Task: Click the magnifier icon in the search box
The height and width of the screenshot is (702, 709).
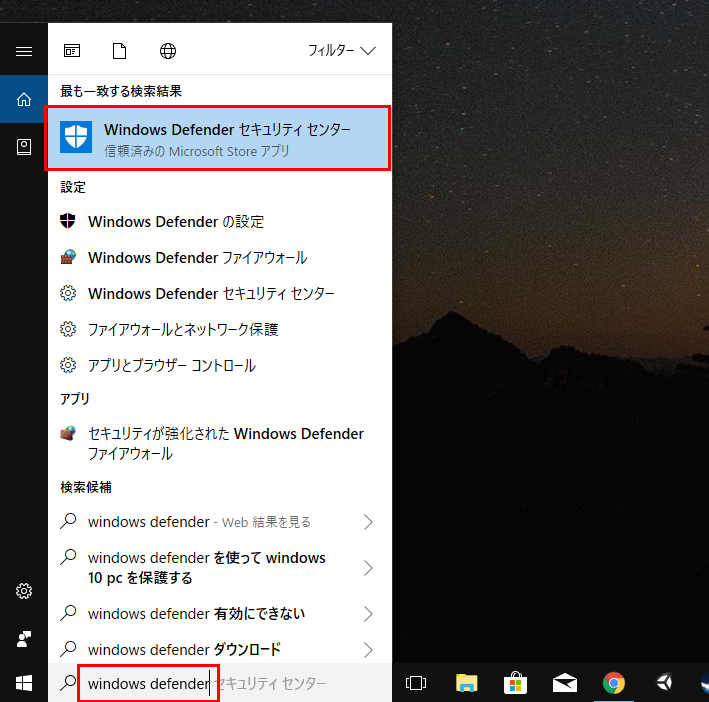Action: pos(68,683)
